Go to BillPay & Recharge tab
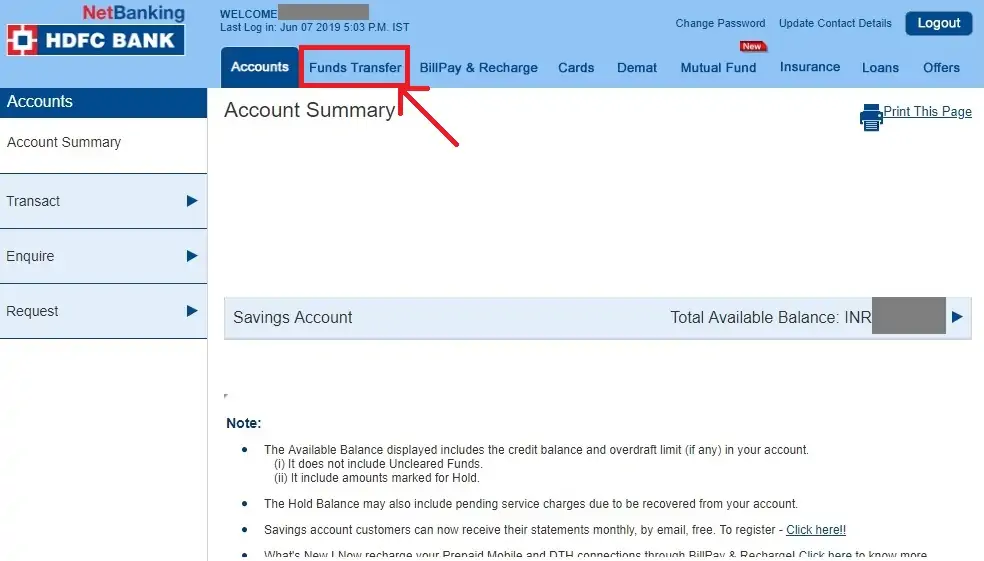Image resolution: width=984 pixels, height=561 pixels. click(479, 68)
